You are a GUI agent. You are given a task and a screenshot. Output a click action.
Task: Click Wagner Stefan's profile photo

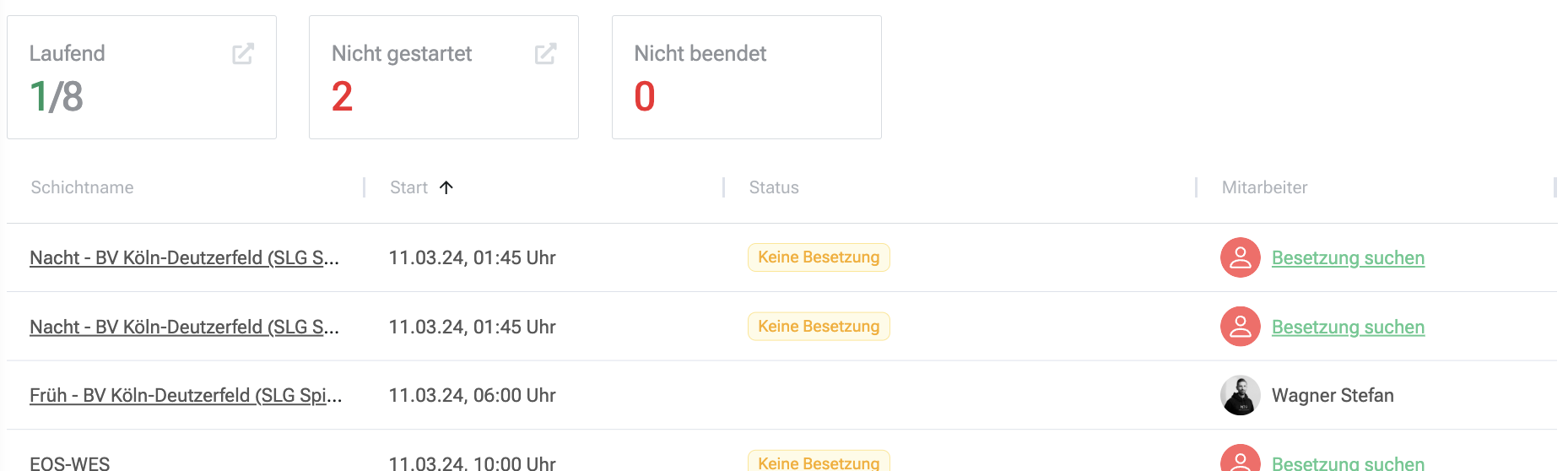pos(1240,395)
